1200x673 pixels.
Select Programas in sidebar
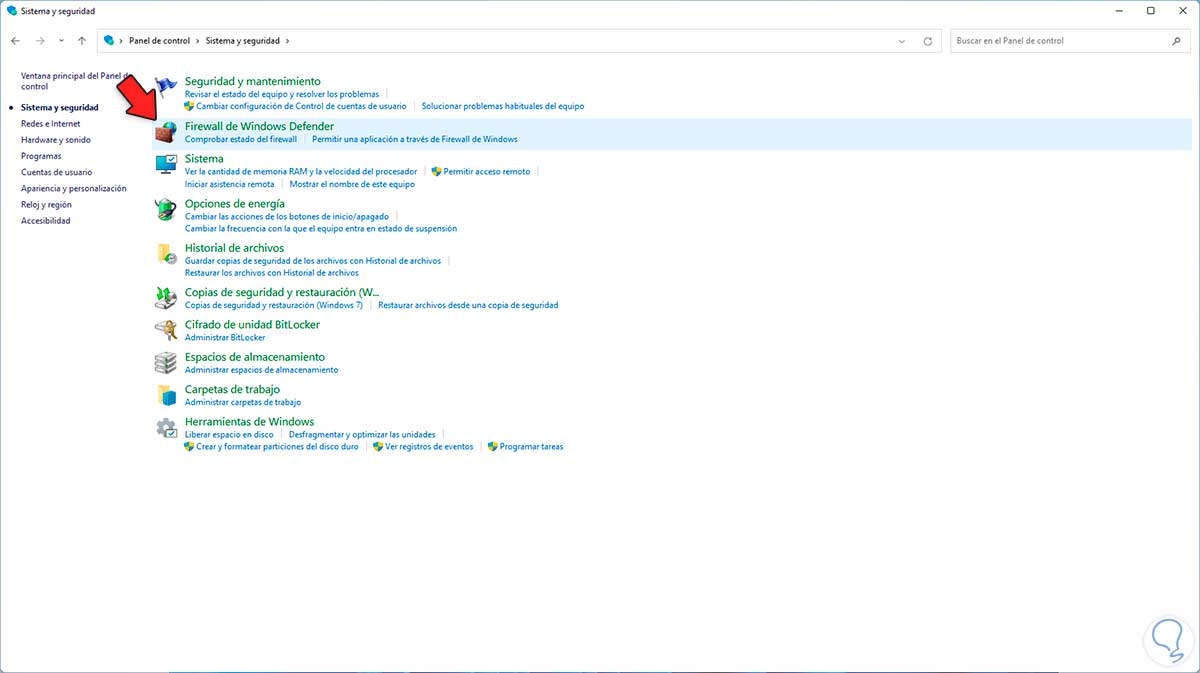coord(41,156)
